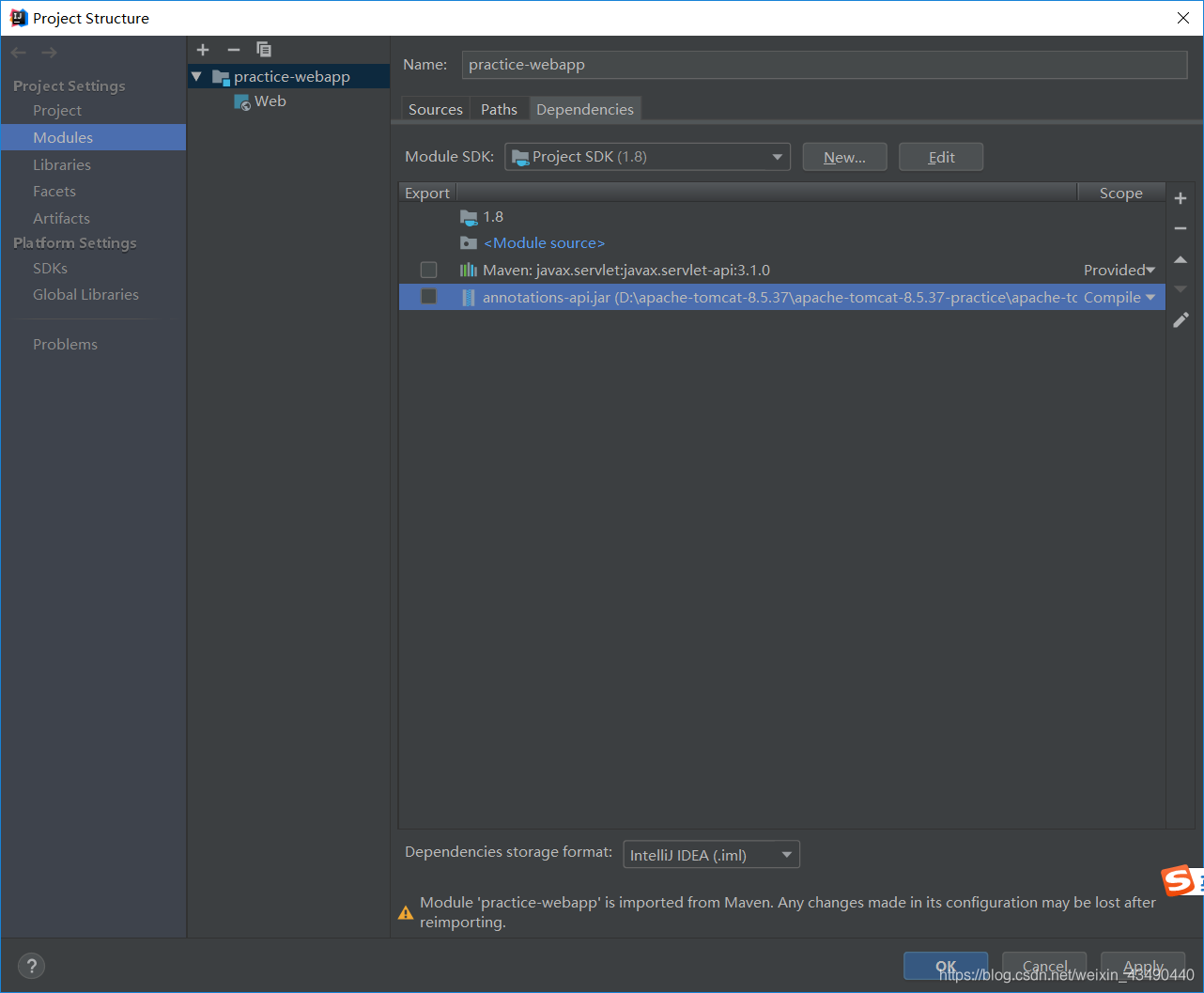Remove selected dependency with minus icon
The image size is (1204, 993).
pyautogui.click(x=1181, y=228)
